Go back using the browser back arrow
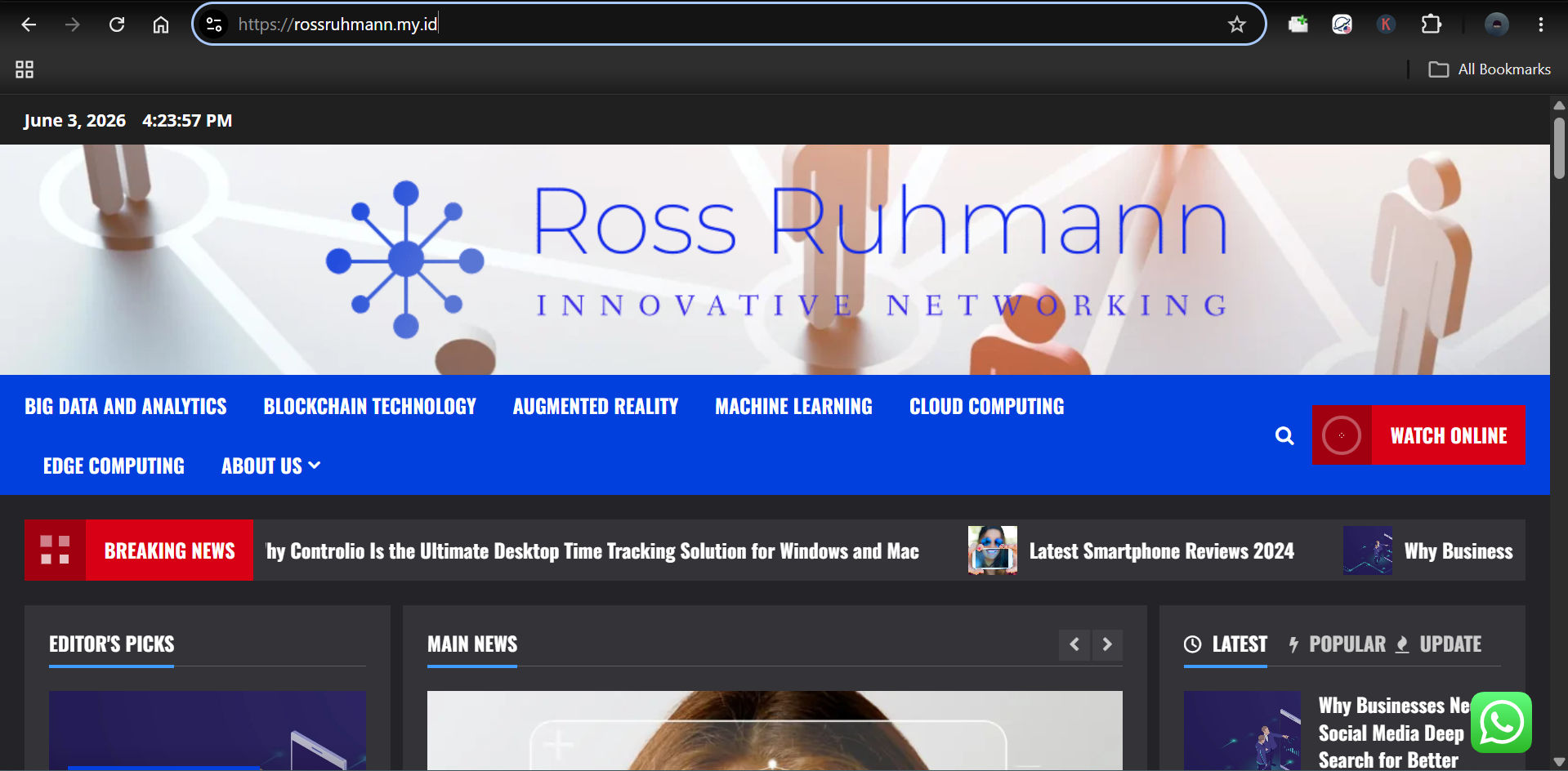The width and height of the screenshot is (1568, 771). pos(29,25)
